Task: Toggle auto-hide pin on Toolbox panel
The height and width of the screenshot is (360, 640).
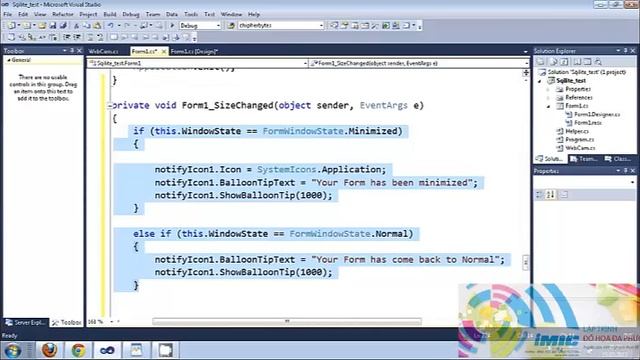Action: [x=72, y=51]
